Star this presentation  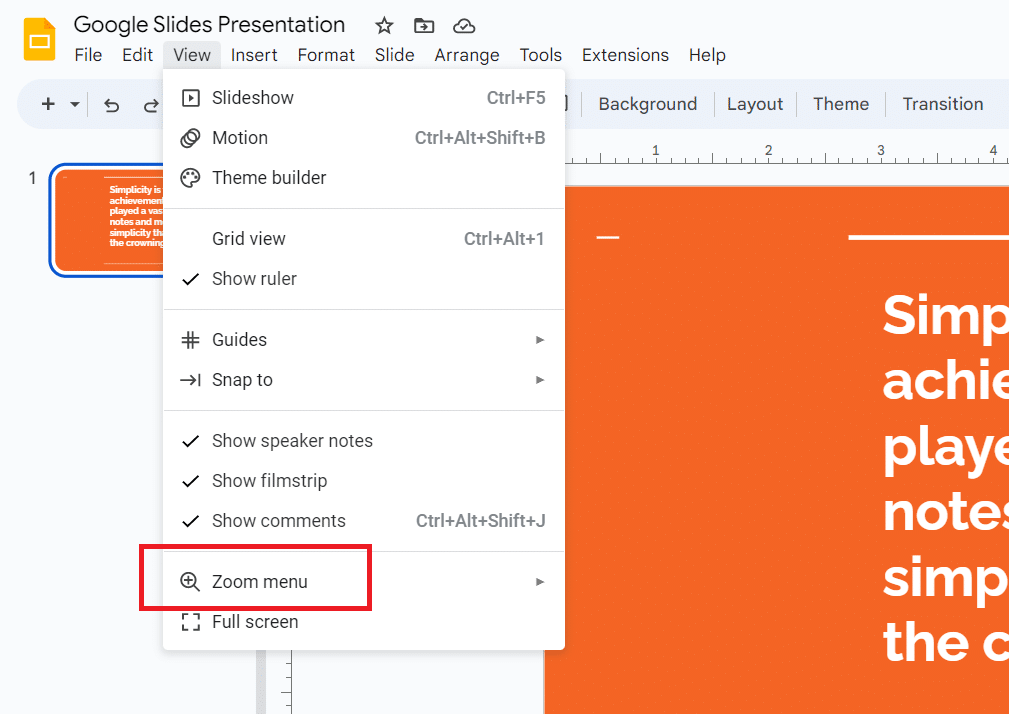[384, 25]
